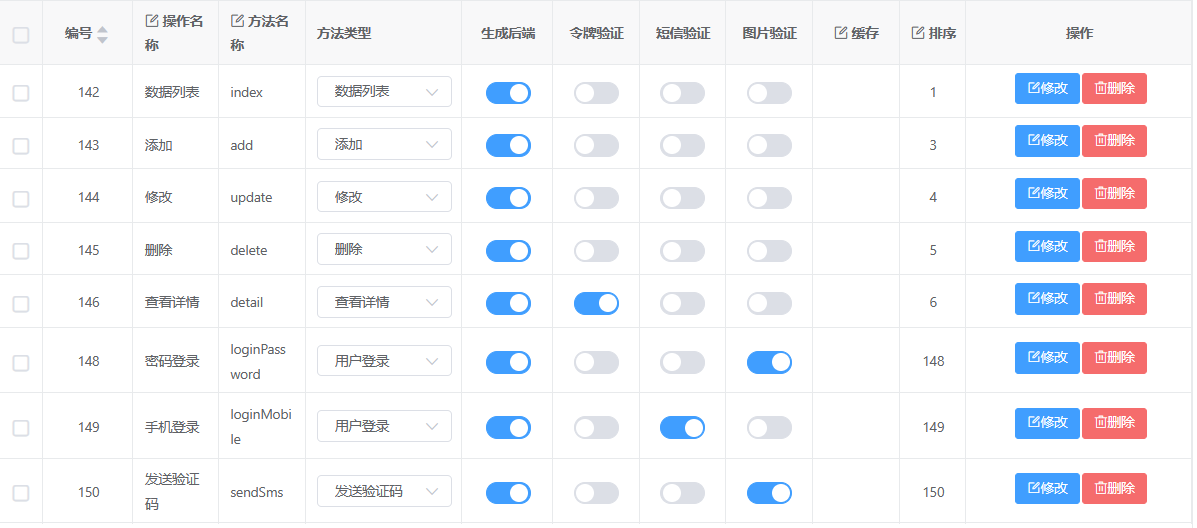Image resolution: width=1197 pixels, height=528 pixels.
Task: Click the edit icon next to 方法名称 header
Action: pyautogui.click(x=237, y=21)
